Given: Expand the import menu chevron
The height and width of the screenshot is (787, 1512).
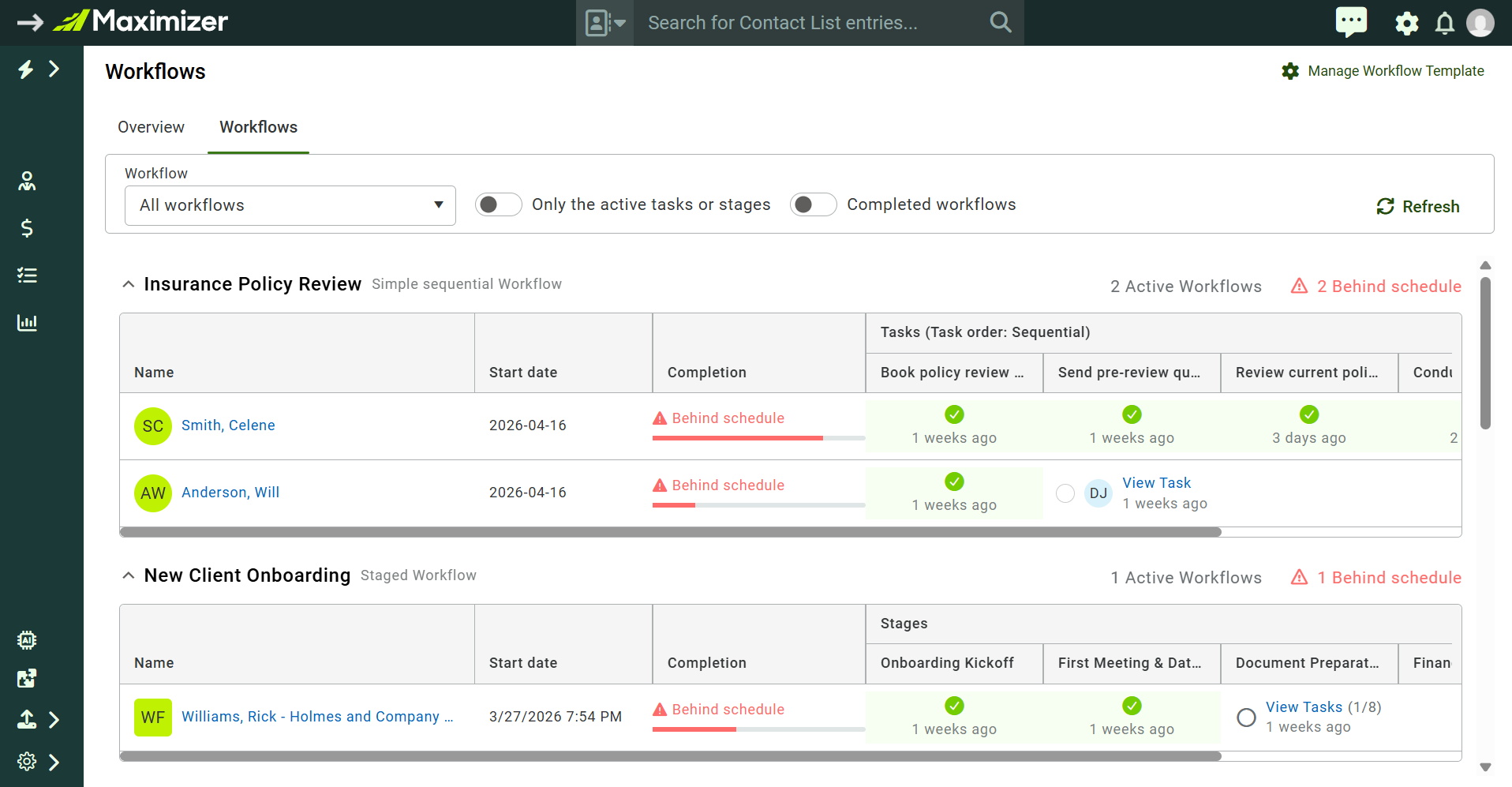Looking at the screenshot, I should click(x=54, y=720).
